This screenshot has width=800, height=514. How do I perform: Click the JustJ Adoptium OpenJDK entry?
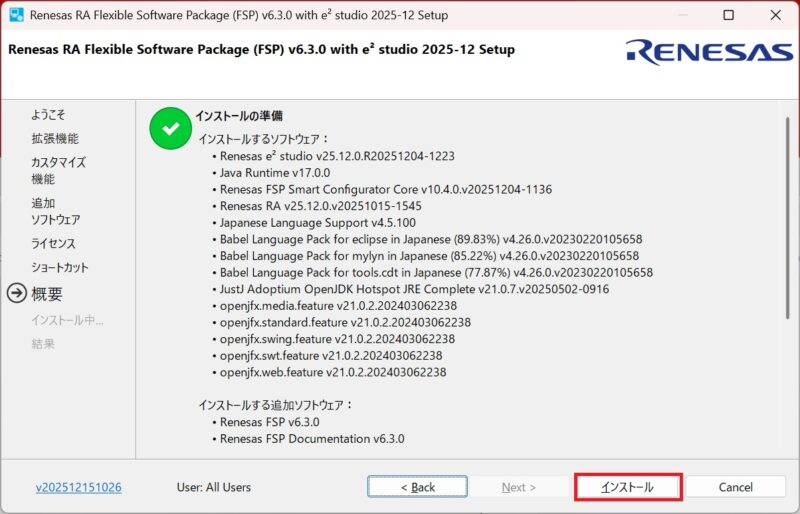click(x=414, y=289)
